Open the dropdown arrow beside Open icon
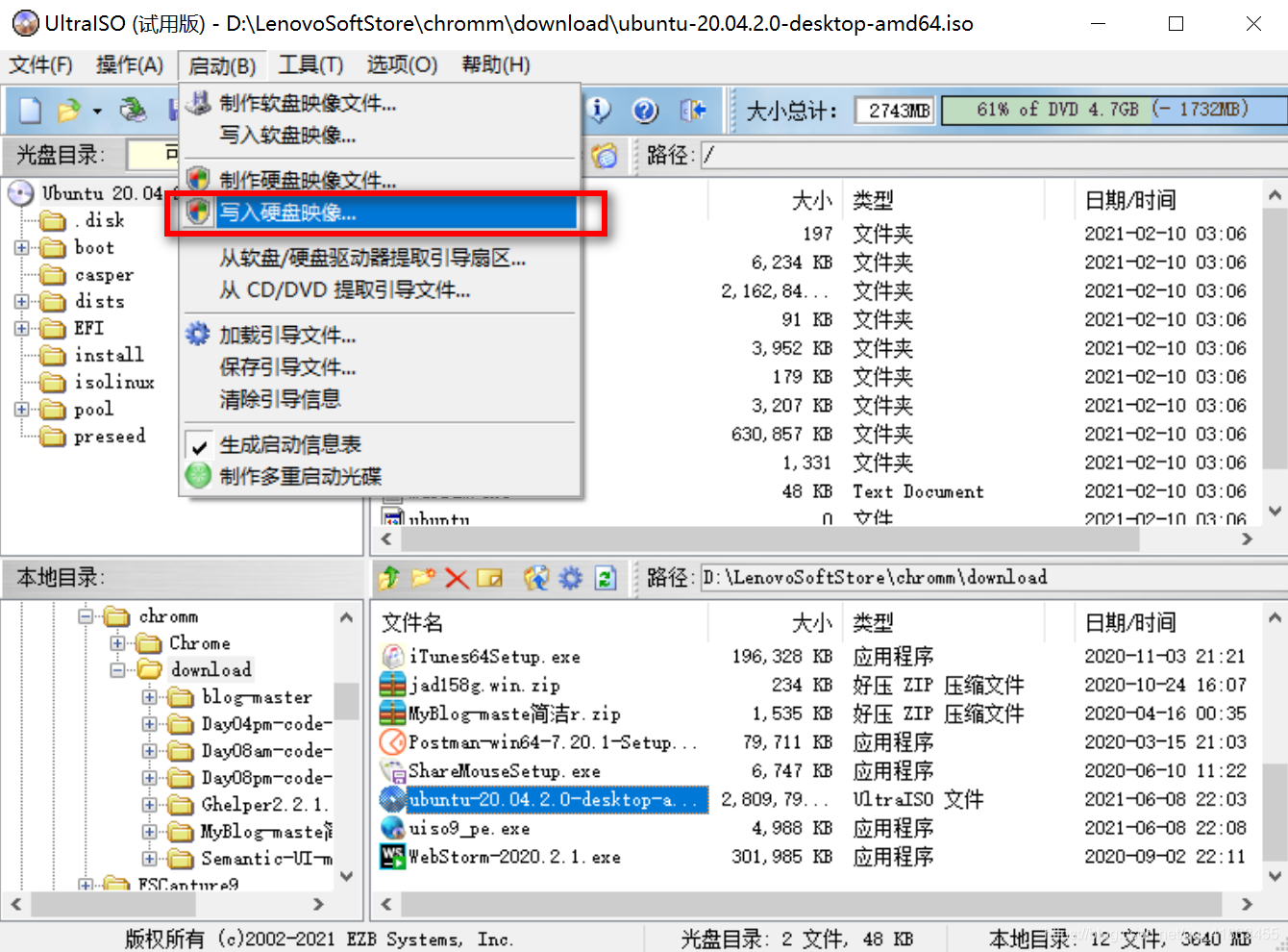Screen dimensions: 1288x952 (97, 112)
